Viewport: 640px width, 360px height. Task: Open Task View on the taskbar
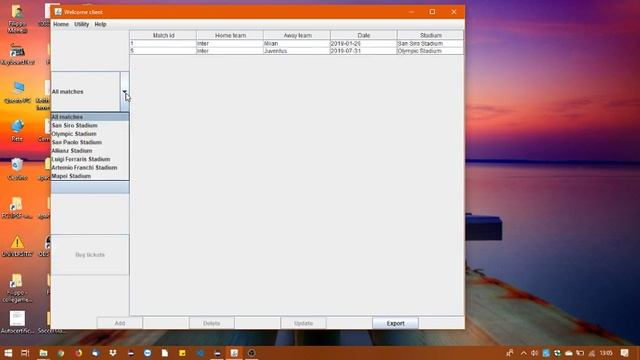point(25,353)
